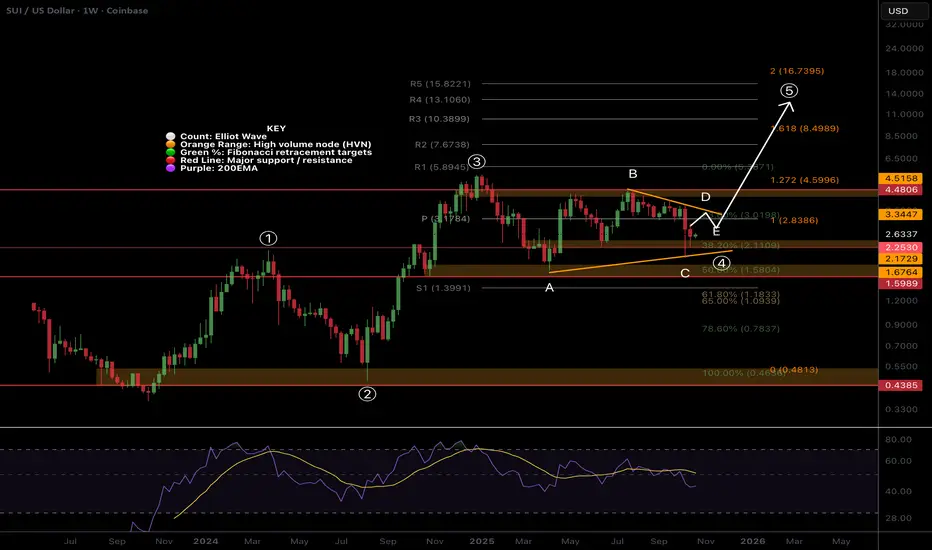Image resolution: width=932 pixels, height=550 pixels.
Task: Click the red Major support key dot
Action: (171, 160)
